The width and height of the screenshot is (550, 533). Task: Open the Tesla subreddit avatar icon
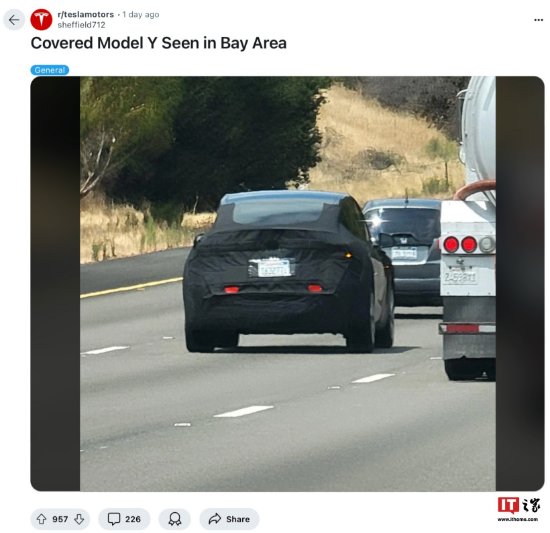pyautogui.click(x=41, y=20)
